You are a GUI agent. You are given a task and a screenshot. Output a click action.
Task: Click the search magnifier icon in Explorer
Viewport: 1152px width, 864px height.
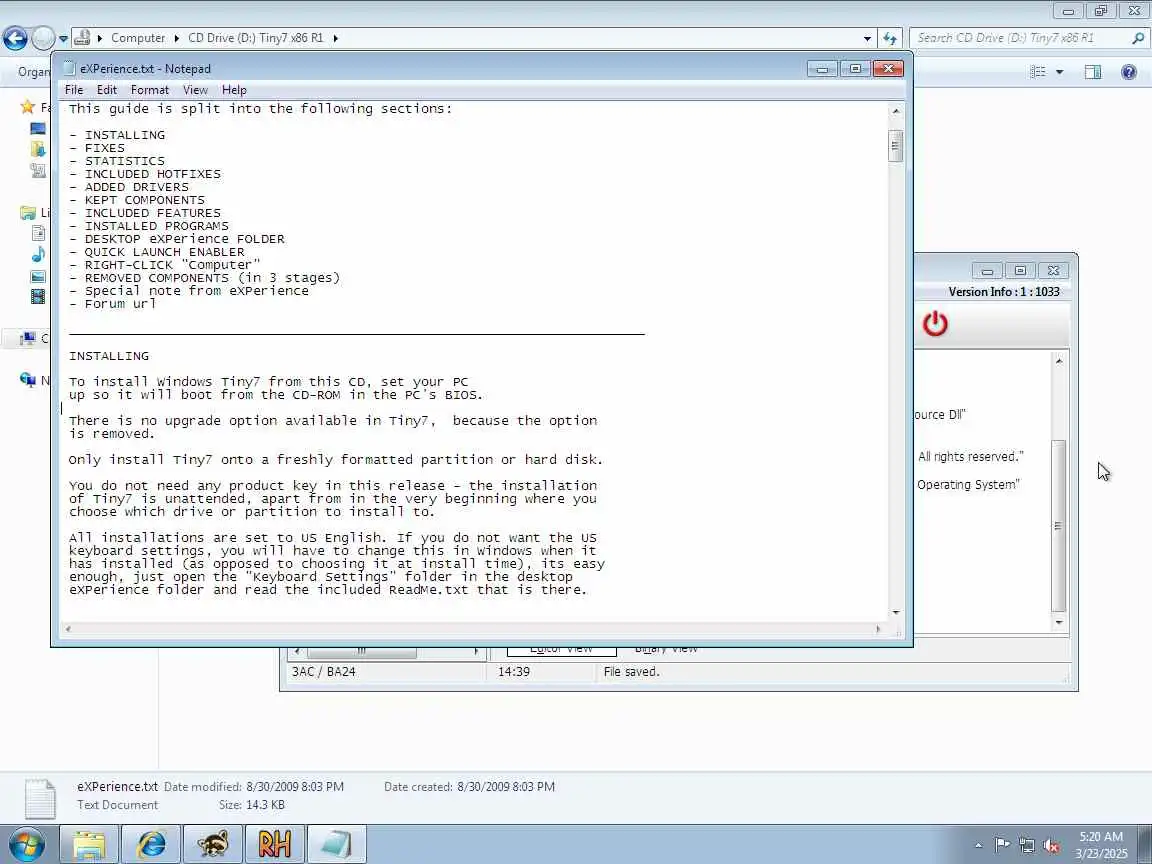pyautogui.click(x=1138, y=37)
